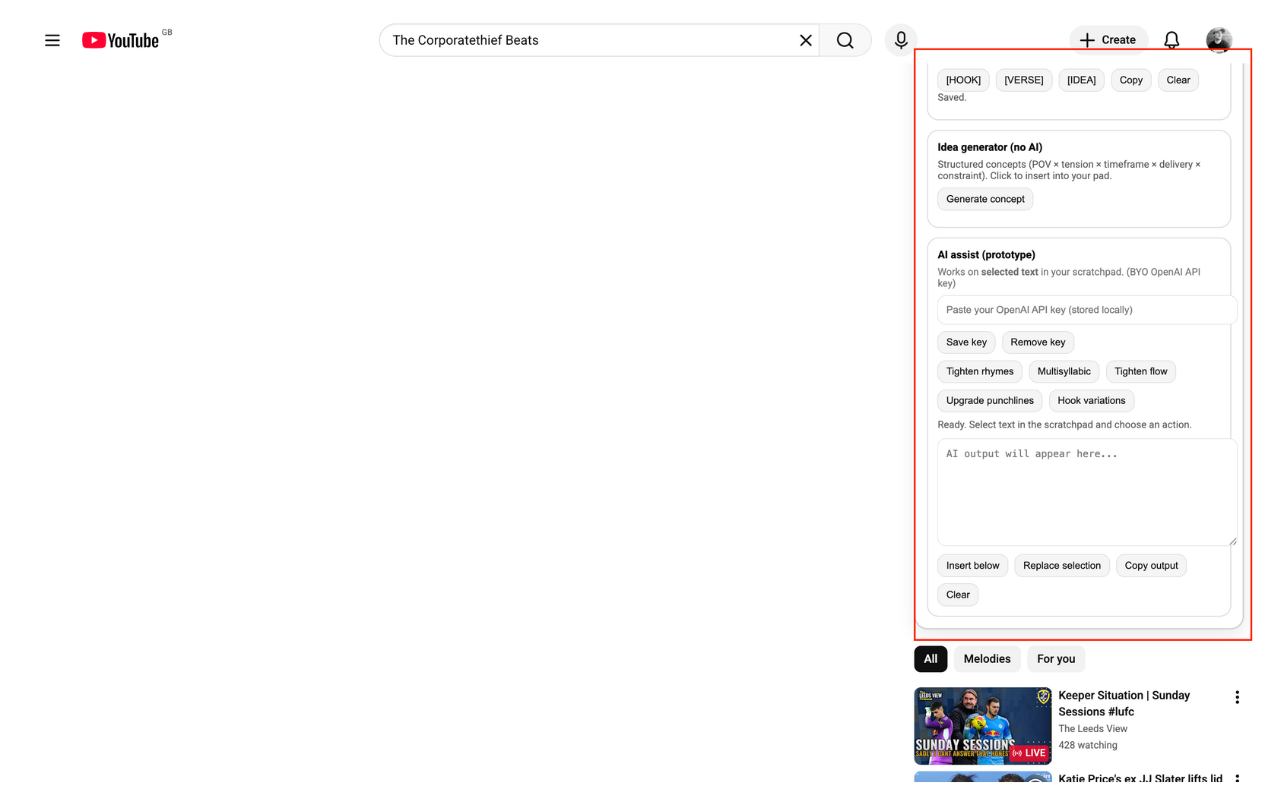This screenshot has height=800, width=1280.
Task: Run Hook variations action
Action: click(x=1091, y=400)
